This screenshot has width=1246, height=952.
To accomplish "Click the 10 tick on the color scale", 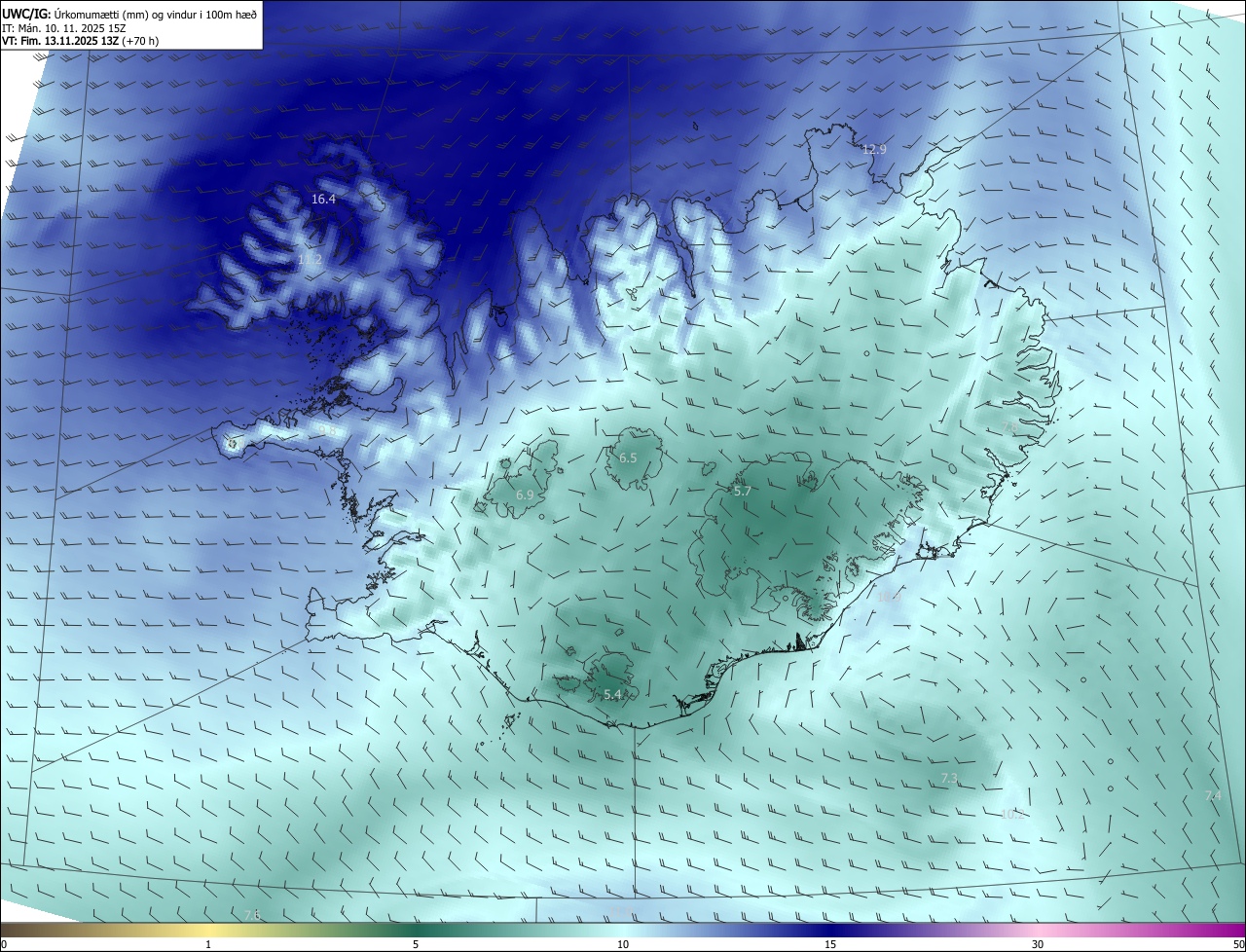I will coord(623,944).
